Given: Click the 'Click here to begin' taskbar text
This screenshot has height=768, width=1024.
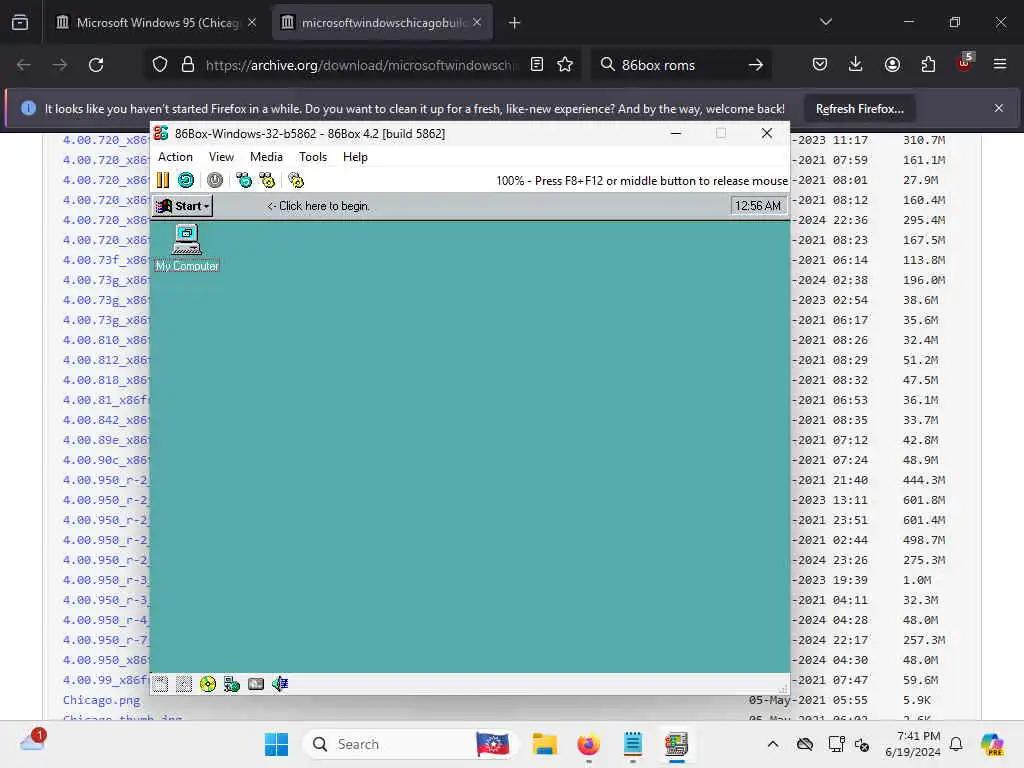Looking at the screenshot, I should tap(319, 206).
